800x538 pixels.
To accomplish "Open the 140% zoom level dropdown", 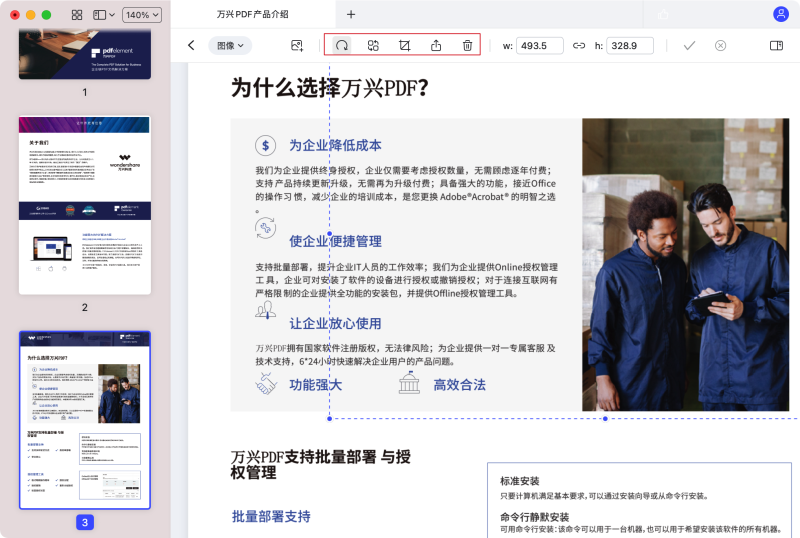I will pos(143,15).
